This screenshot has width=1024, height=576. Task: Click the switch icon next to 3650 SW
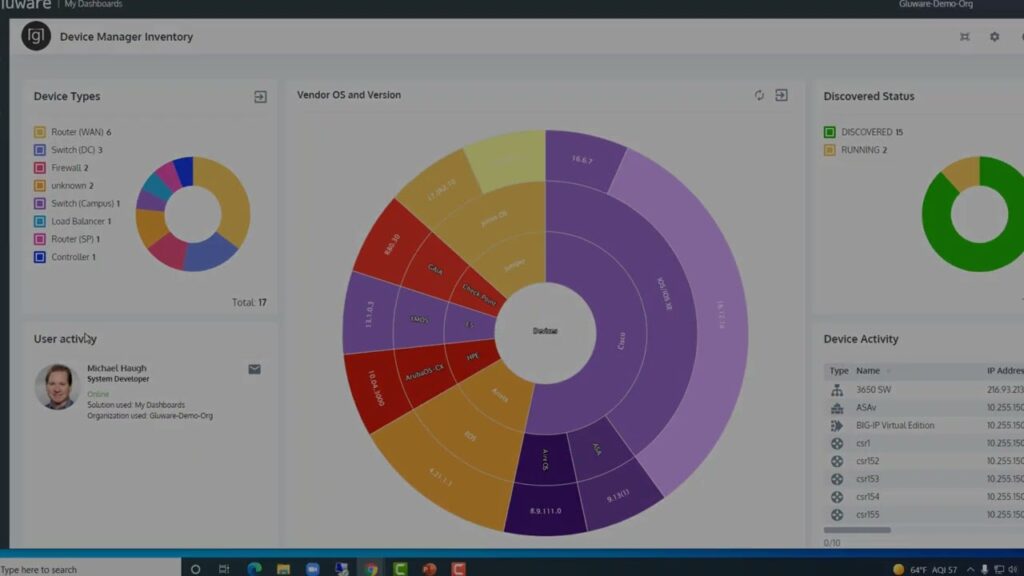pyautogui.click(x=837, y=389)
